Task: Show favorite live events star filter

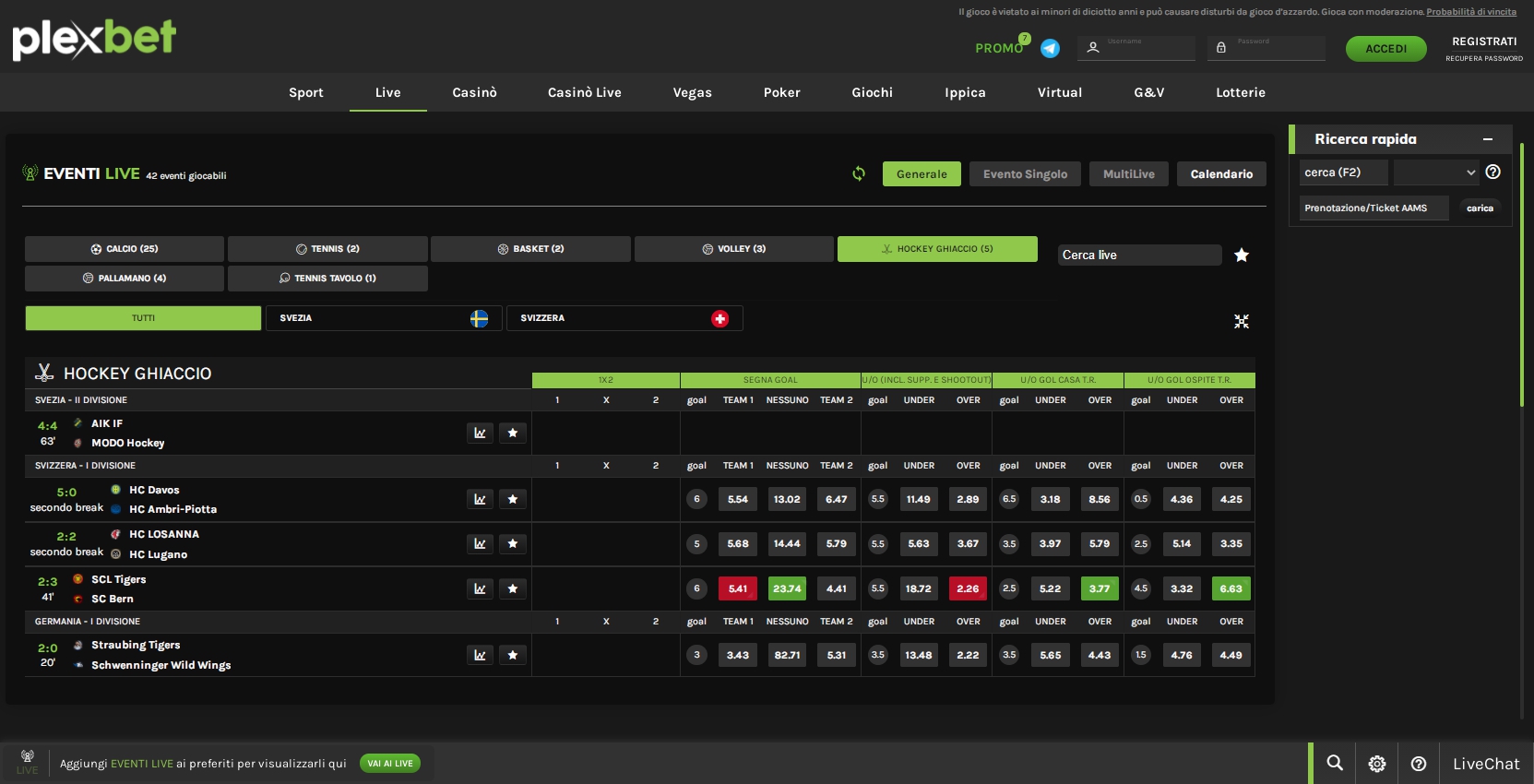Action: point(1242,255)
